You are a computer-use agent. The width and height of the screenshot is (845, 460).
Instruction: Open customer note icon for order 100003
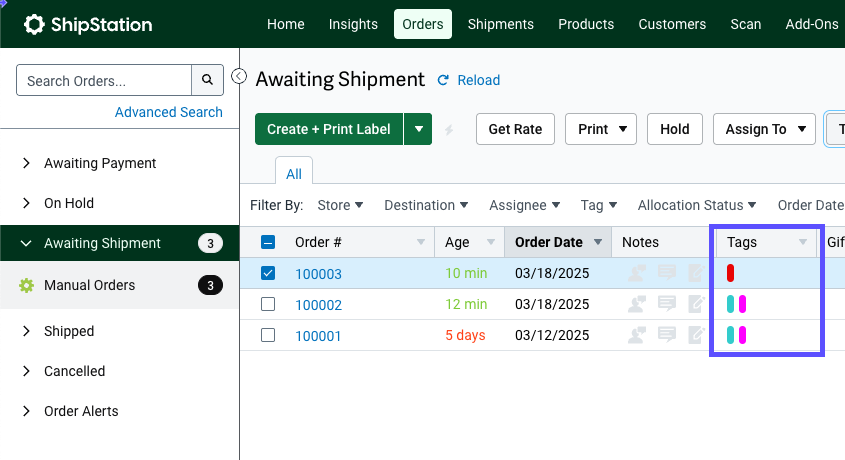(637, 273)
